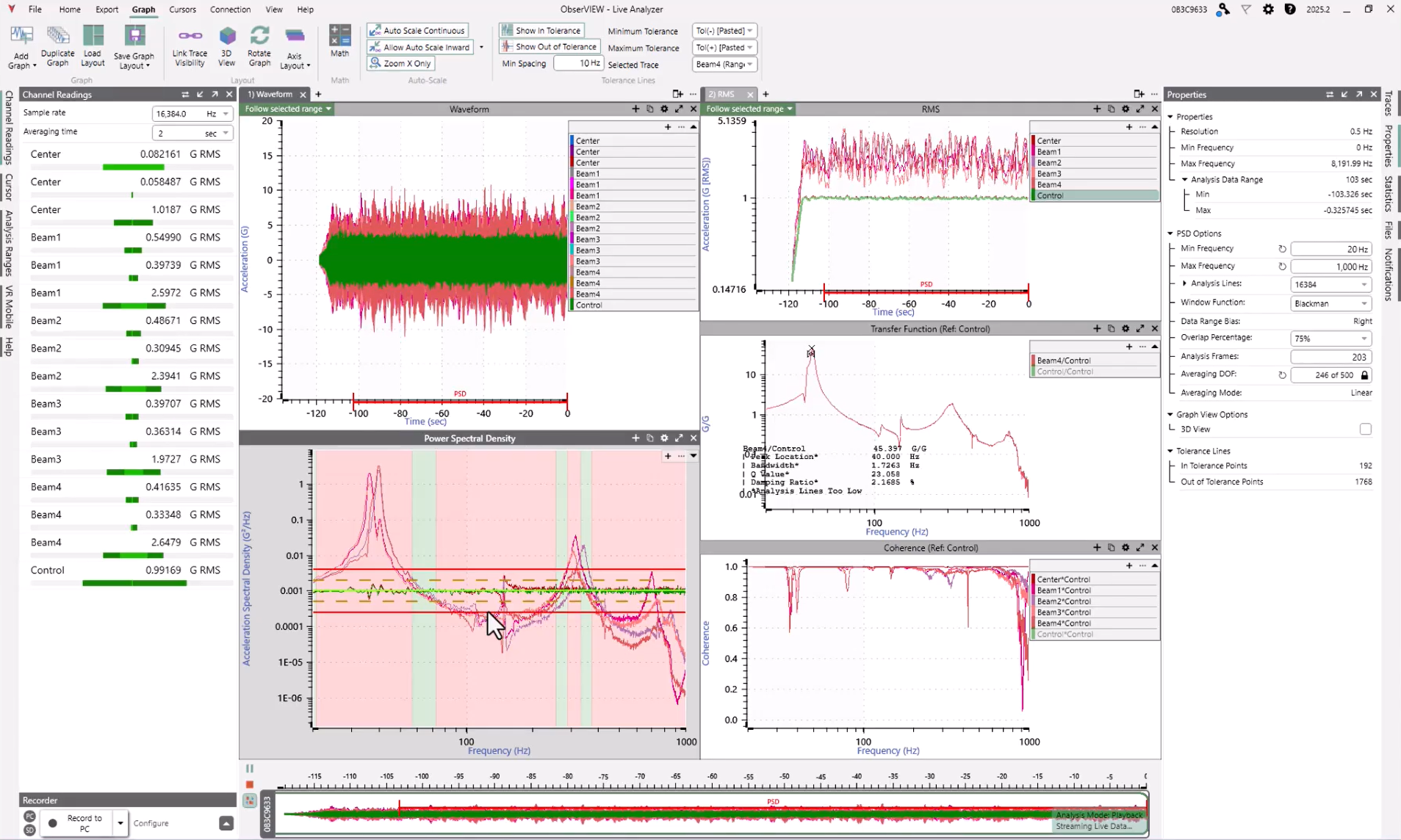Switch to the 2) RMS tab
The height and width of the screenshot is (840, 1401).
[722, 94]
